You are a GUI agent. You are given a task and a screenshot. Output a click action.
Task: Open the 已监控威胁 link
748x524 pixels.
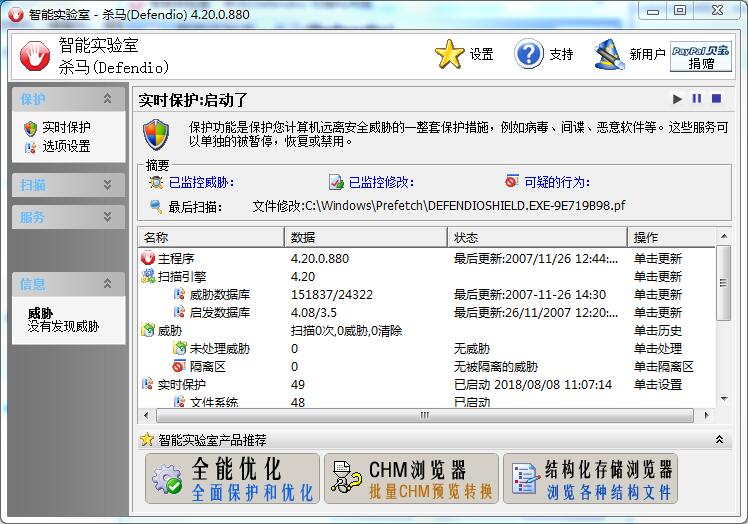pos(201,182)
